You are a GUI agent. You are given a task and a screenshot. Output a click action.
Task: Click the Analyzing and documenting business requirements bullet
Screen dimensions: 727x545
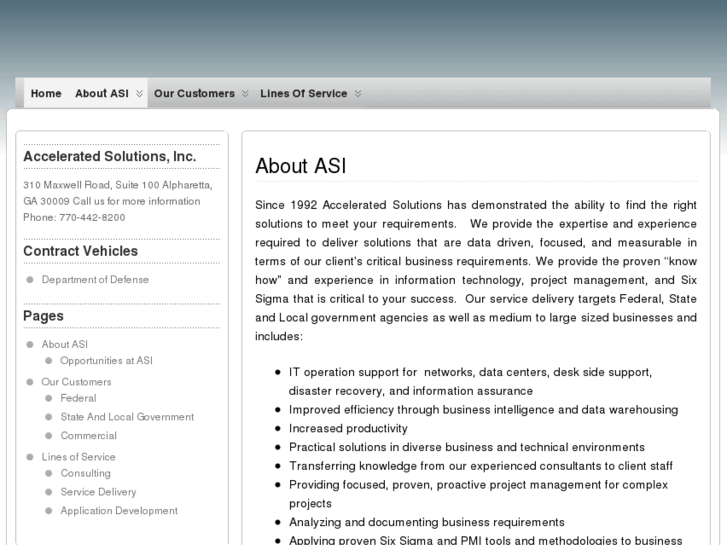pyautogui.click(x=427, y=522)
